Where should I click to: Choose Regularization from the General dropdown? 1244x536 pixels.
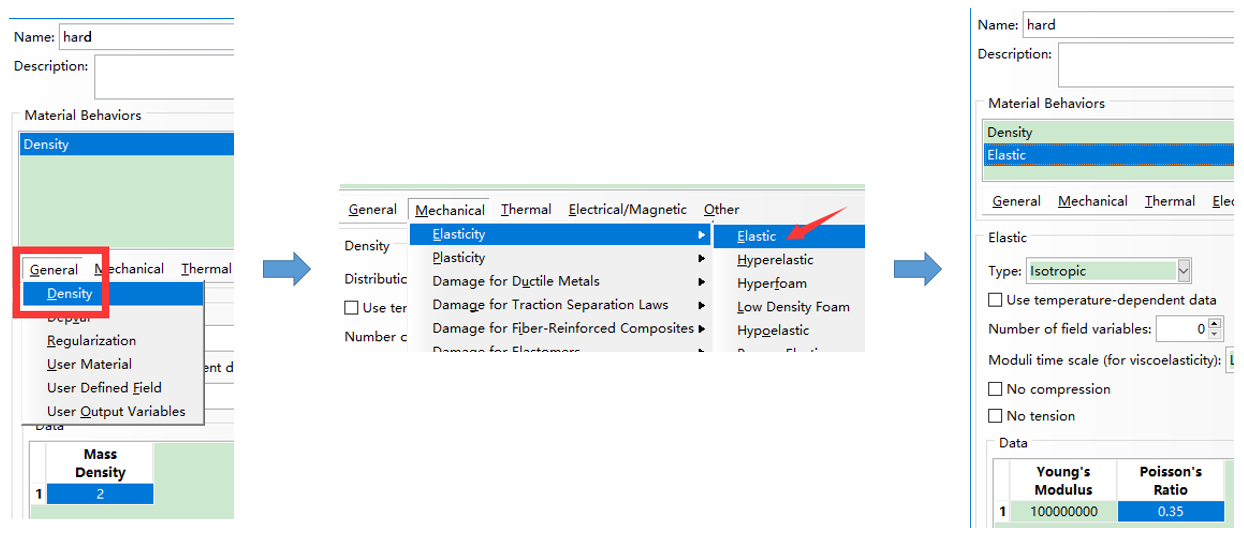(91, 341)
